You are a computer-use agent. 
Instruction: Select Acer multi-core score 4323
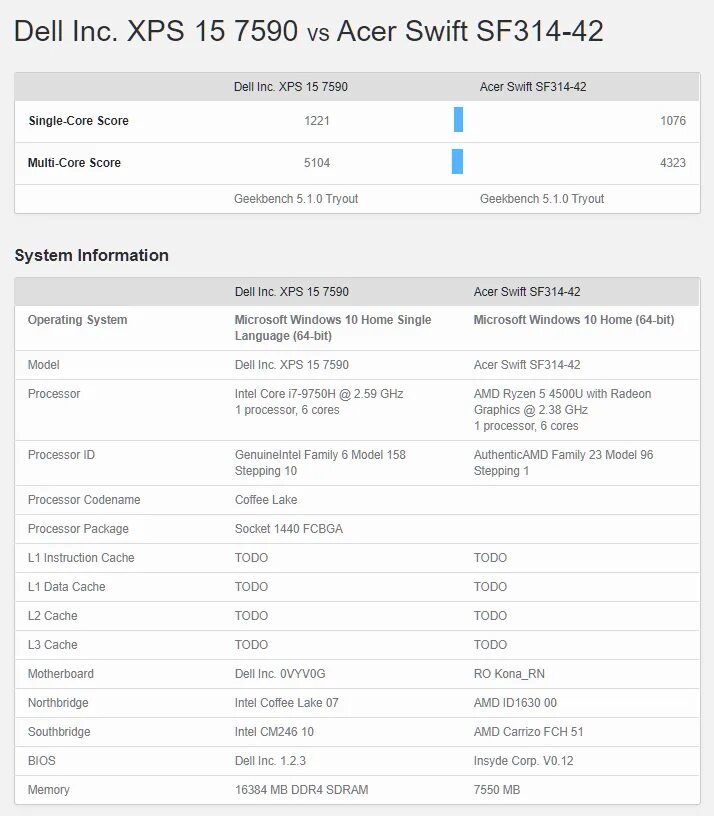coord(672,163)
